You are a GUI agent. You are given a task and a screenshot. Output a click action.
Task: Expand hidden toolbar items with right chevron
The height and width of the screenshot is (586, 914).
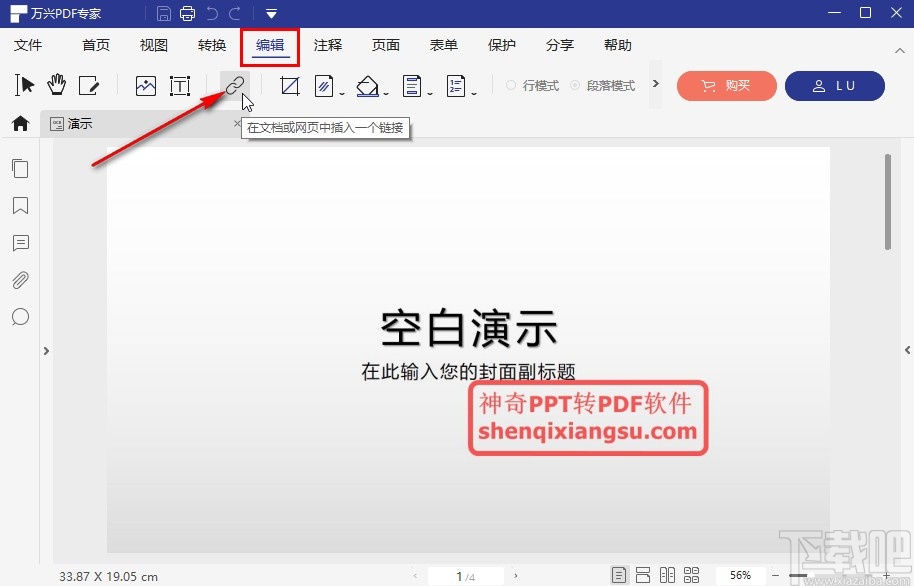pyautogui.click(x=655, y=86)
